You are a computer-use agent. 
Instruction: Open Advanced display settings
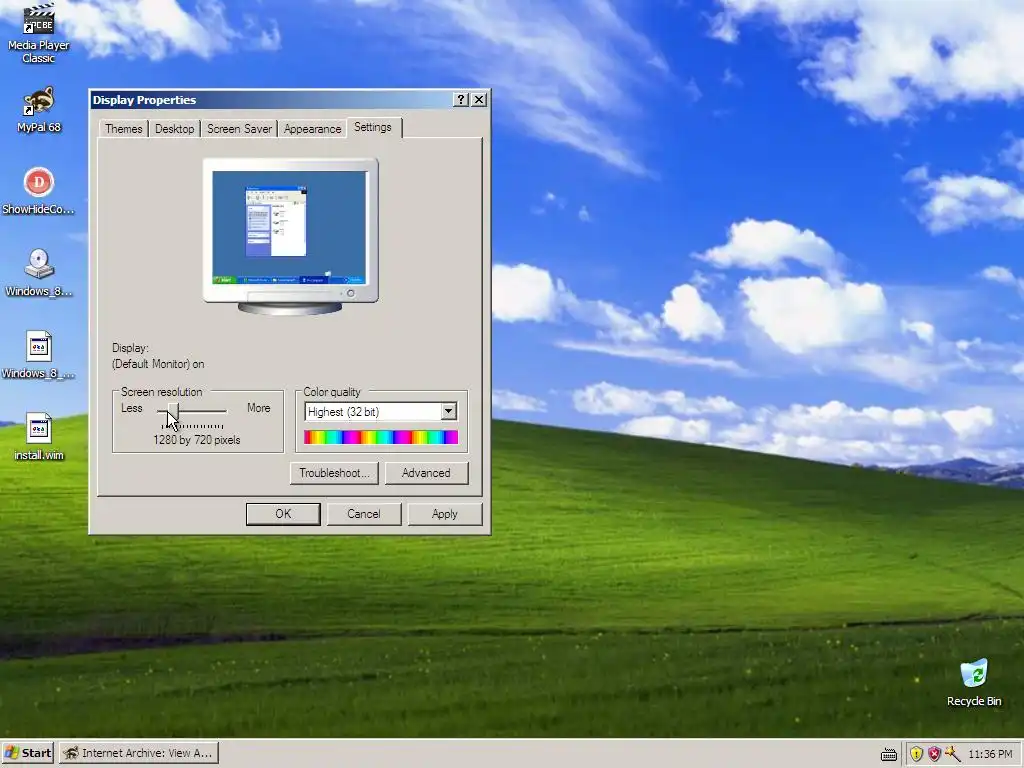[x=426, y=473]
